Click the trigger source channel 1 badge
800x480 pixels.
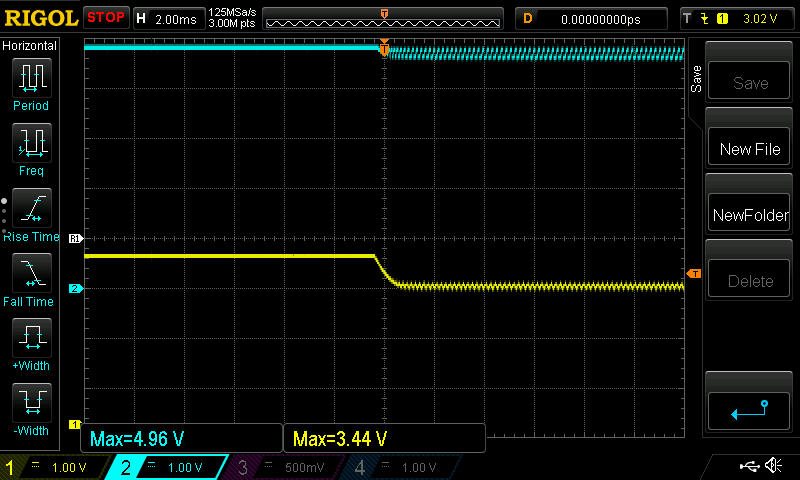click(722, 19)
